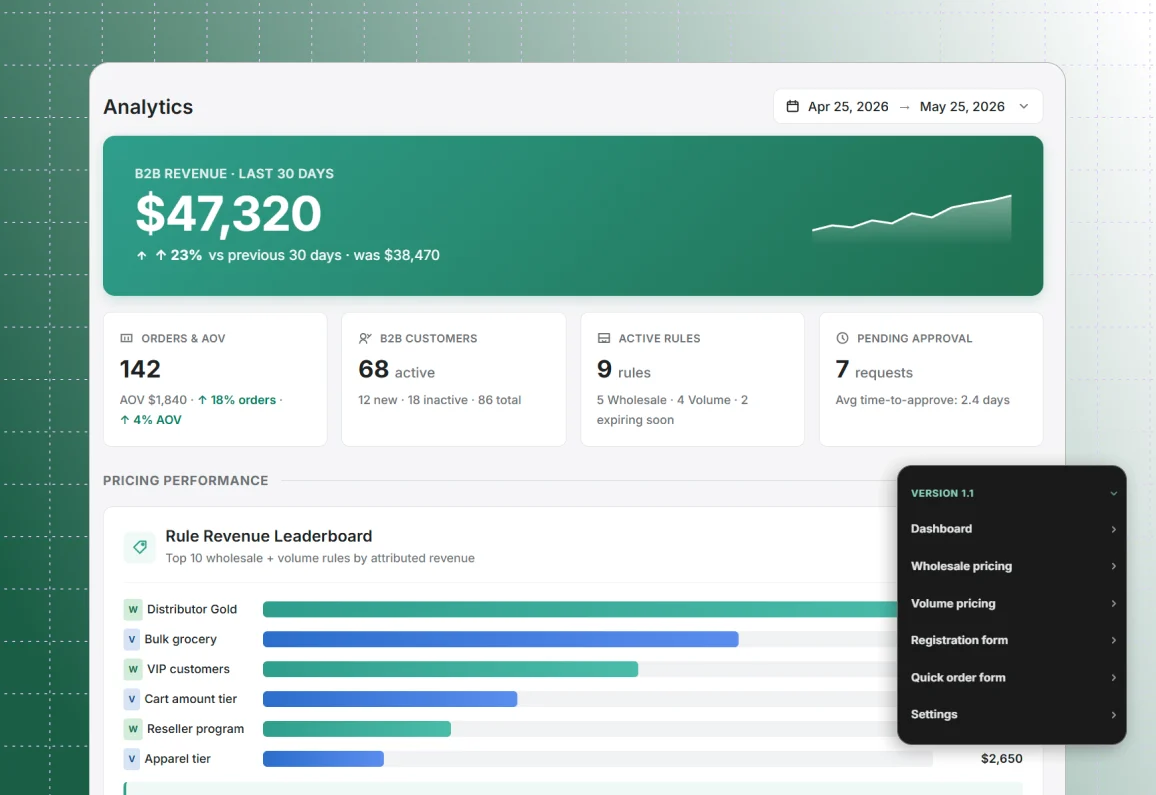Screen dimensions: 1156x795
Task: Expand the Volume pricing submenu arrow
Action: pyautogui.click(x=1113, y=603)
